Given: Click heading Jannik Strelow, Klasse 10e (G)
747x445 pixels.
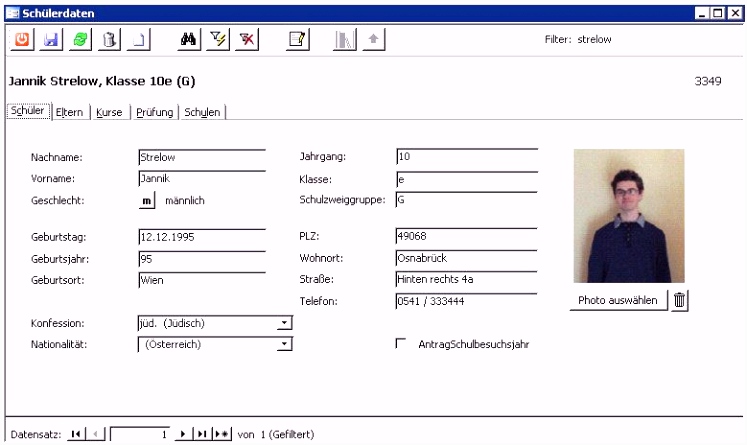Looking at the screenshot, I should pyautogui.click(x=102, y=81).
